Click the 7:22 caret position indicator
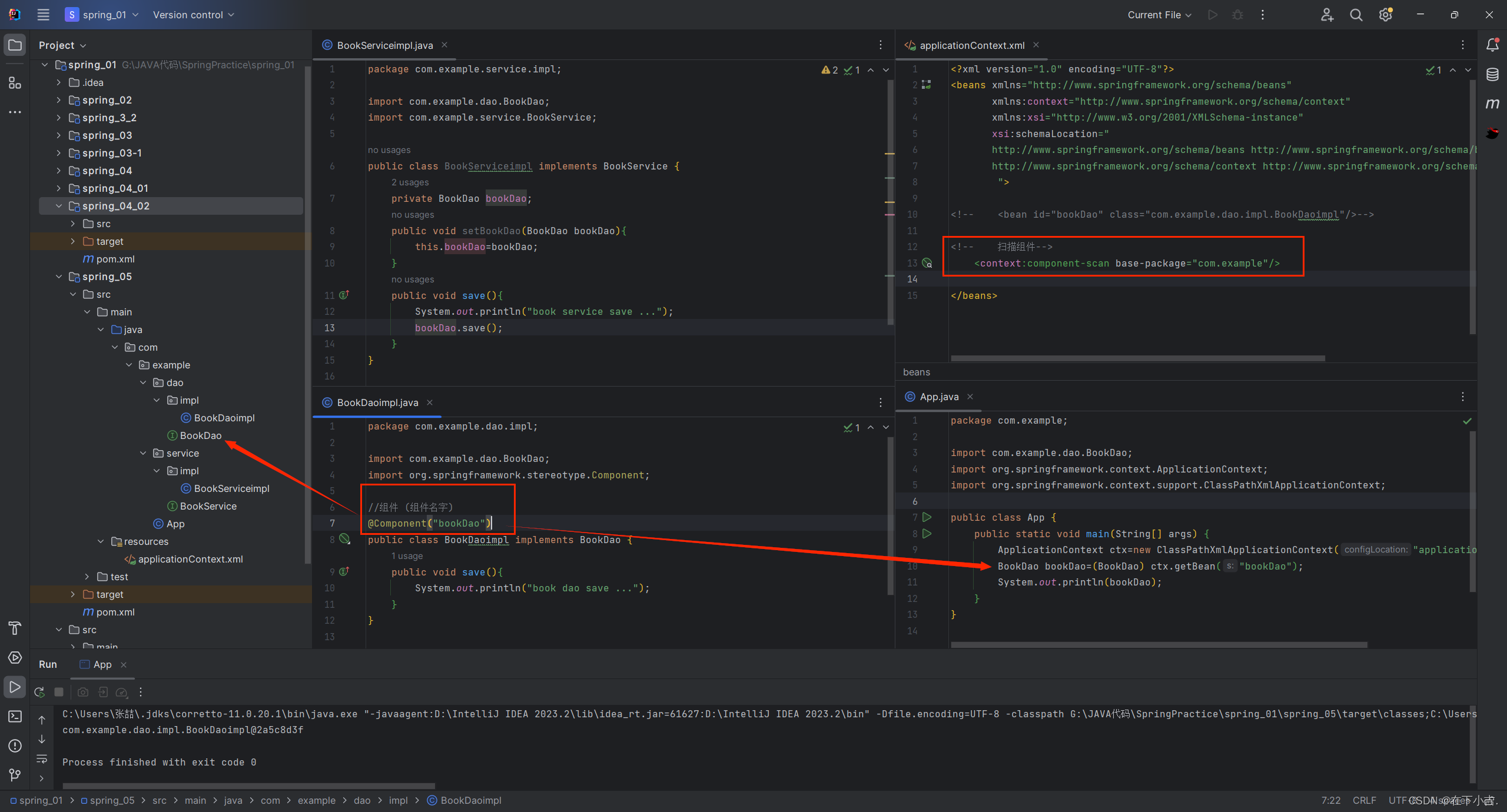Image resolution: width=1507 pixels, height=812 pixels. pyautogui.click(x=1331, y=800)
